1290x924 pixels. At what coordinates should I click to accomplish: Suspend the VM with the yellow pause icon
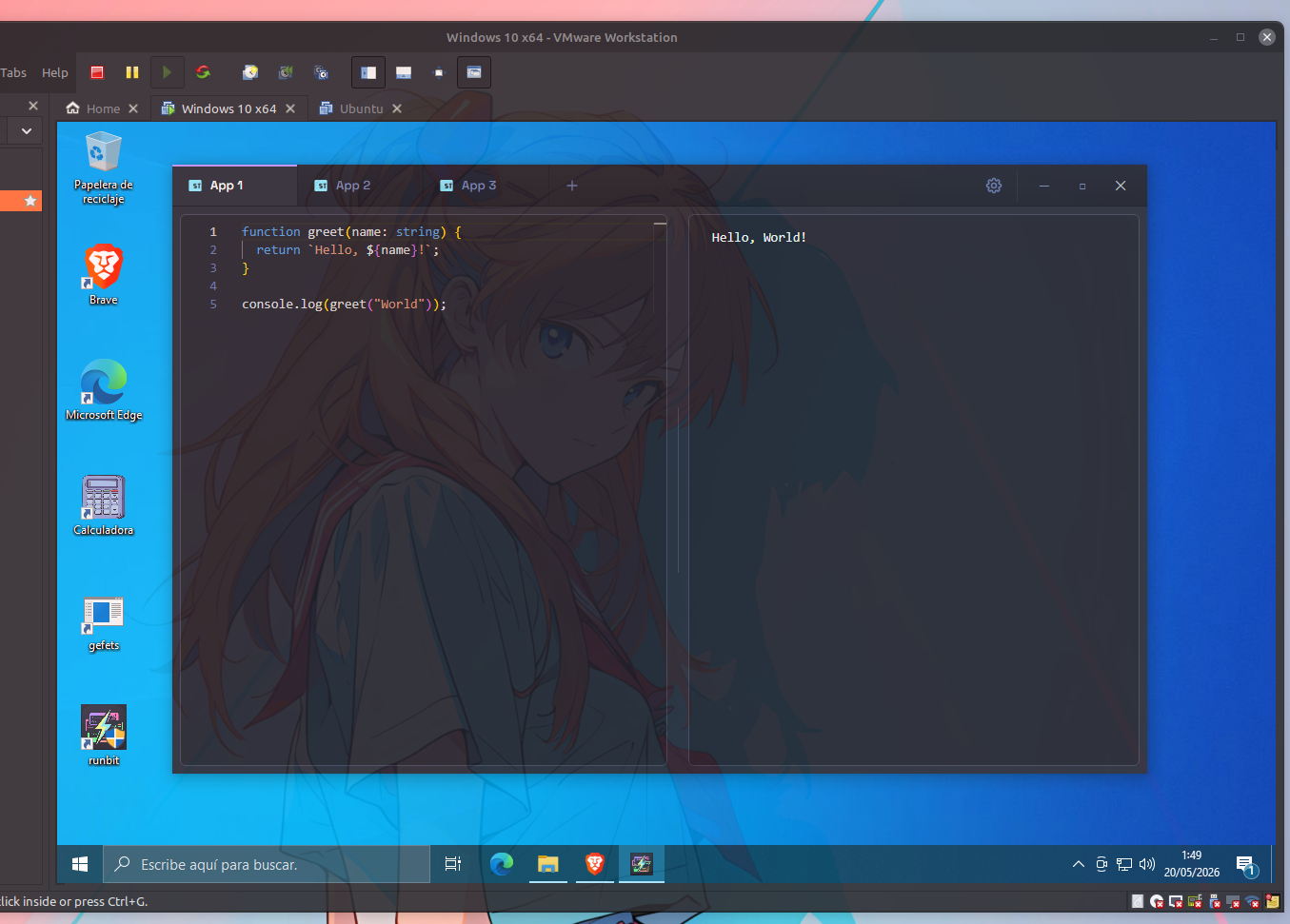[132, 72]
